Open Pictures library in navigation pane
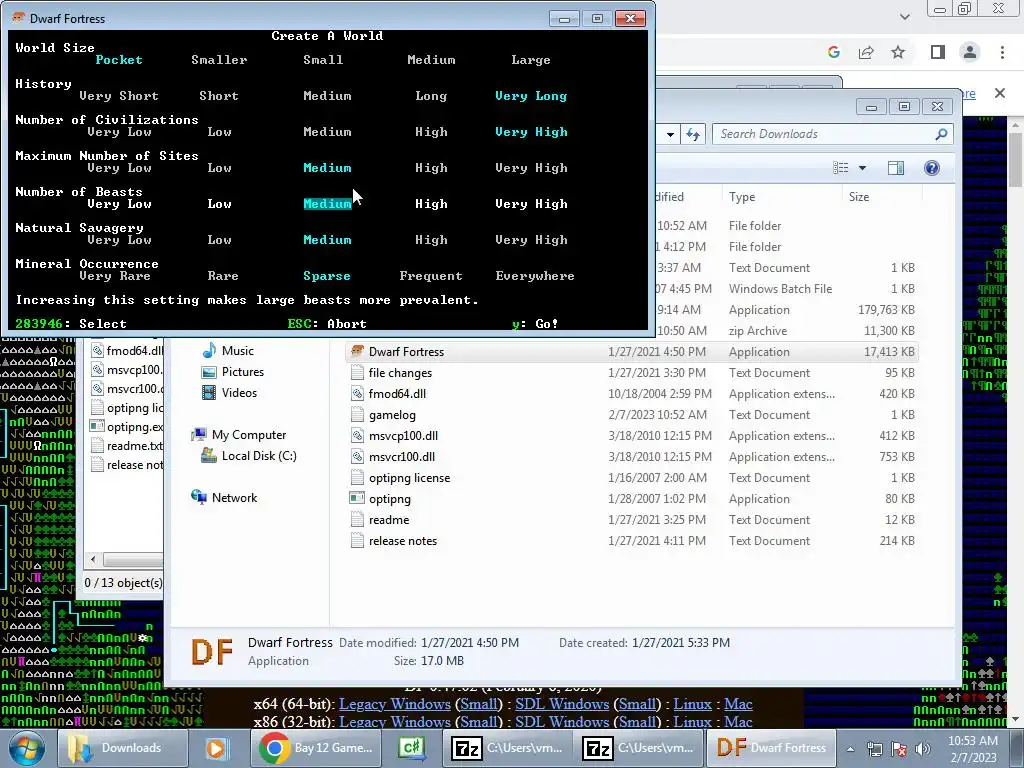The image size is (1024, 768). click(x=232, y=372)
